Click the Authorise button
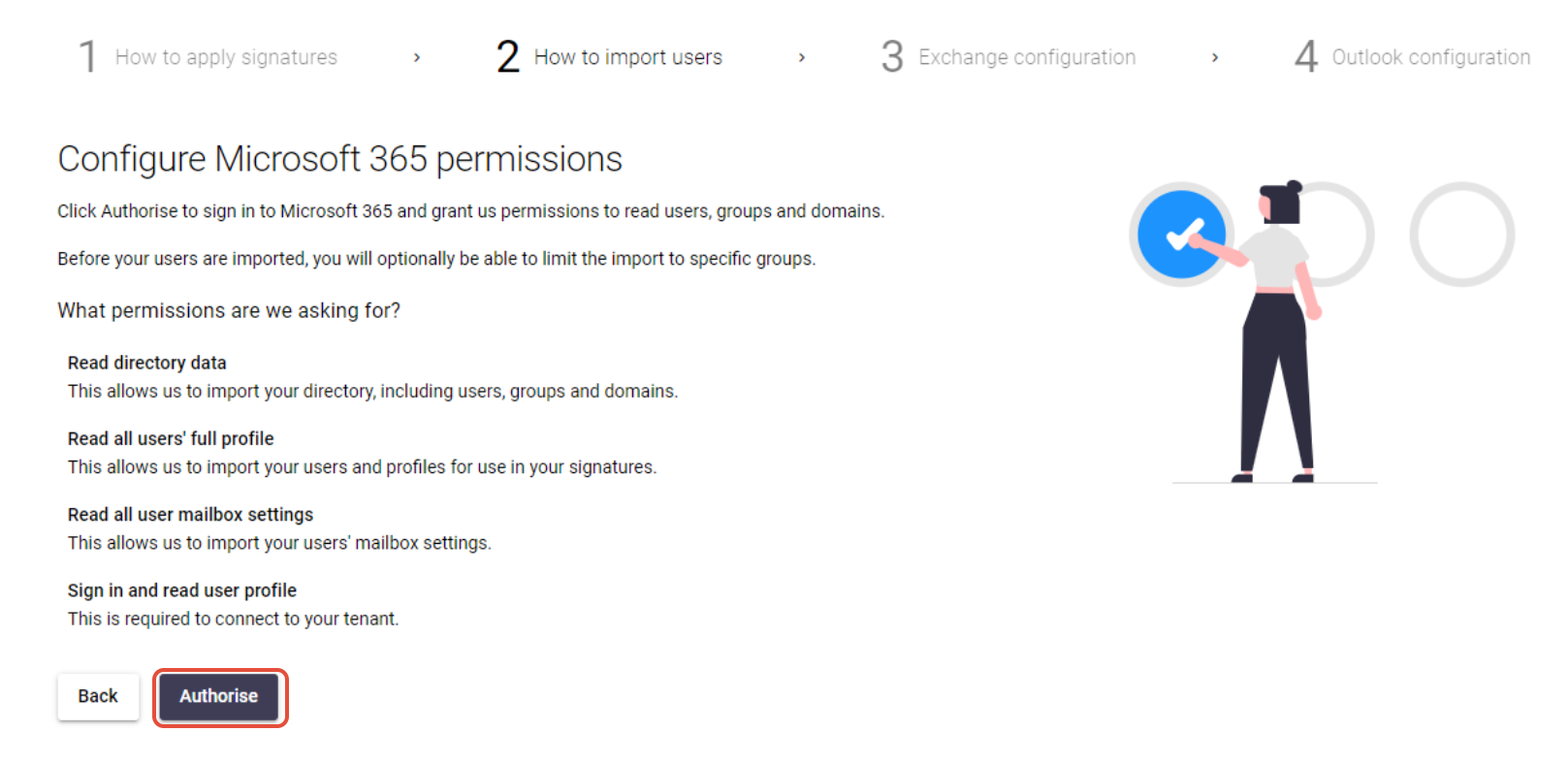 (x=219, y=697)
